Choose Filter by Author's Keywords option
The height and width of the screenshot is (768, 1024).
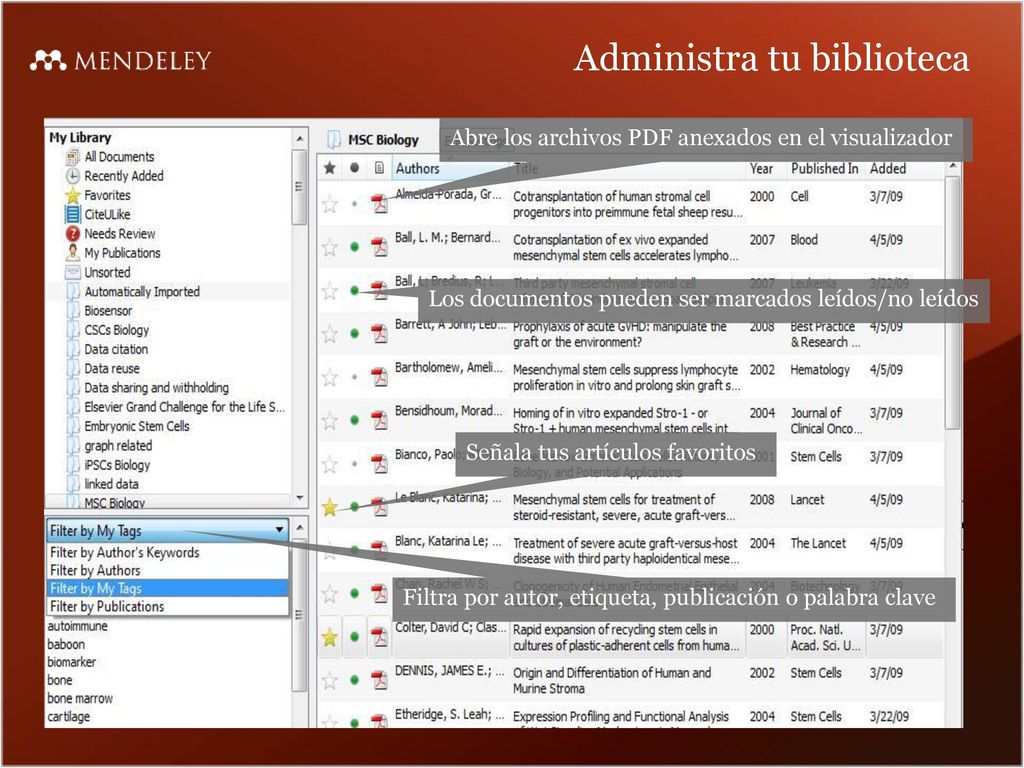pos(168,552)
